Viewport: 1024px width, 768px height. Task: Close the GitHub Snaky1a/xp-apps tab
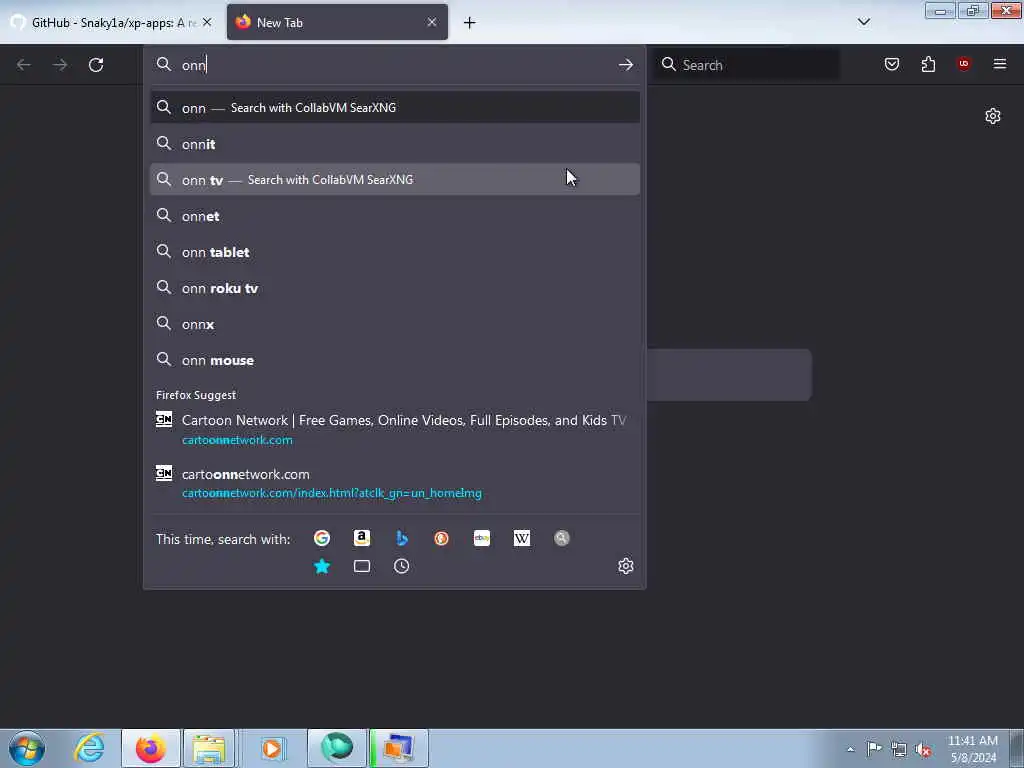[x=207, y=23]
